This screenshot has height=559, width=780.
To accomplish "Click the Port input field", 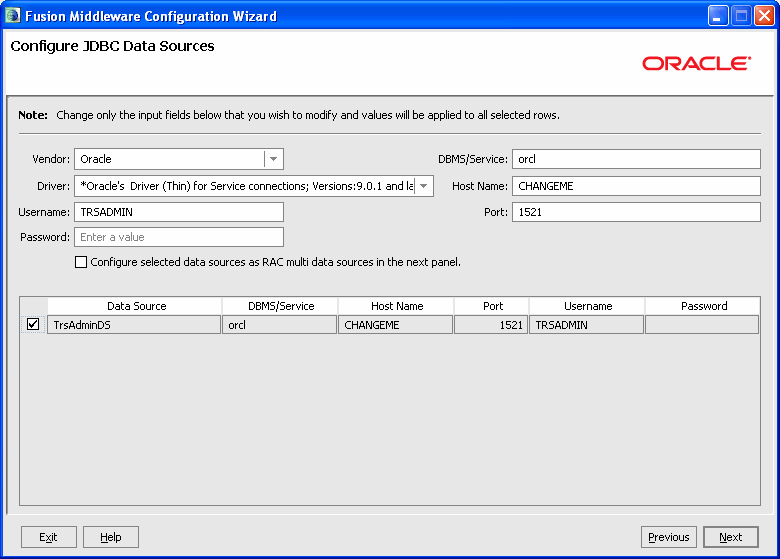I will [636, 212].
